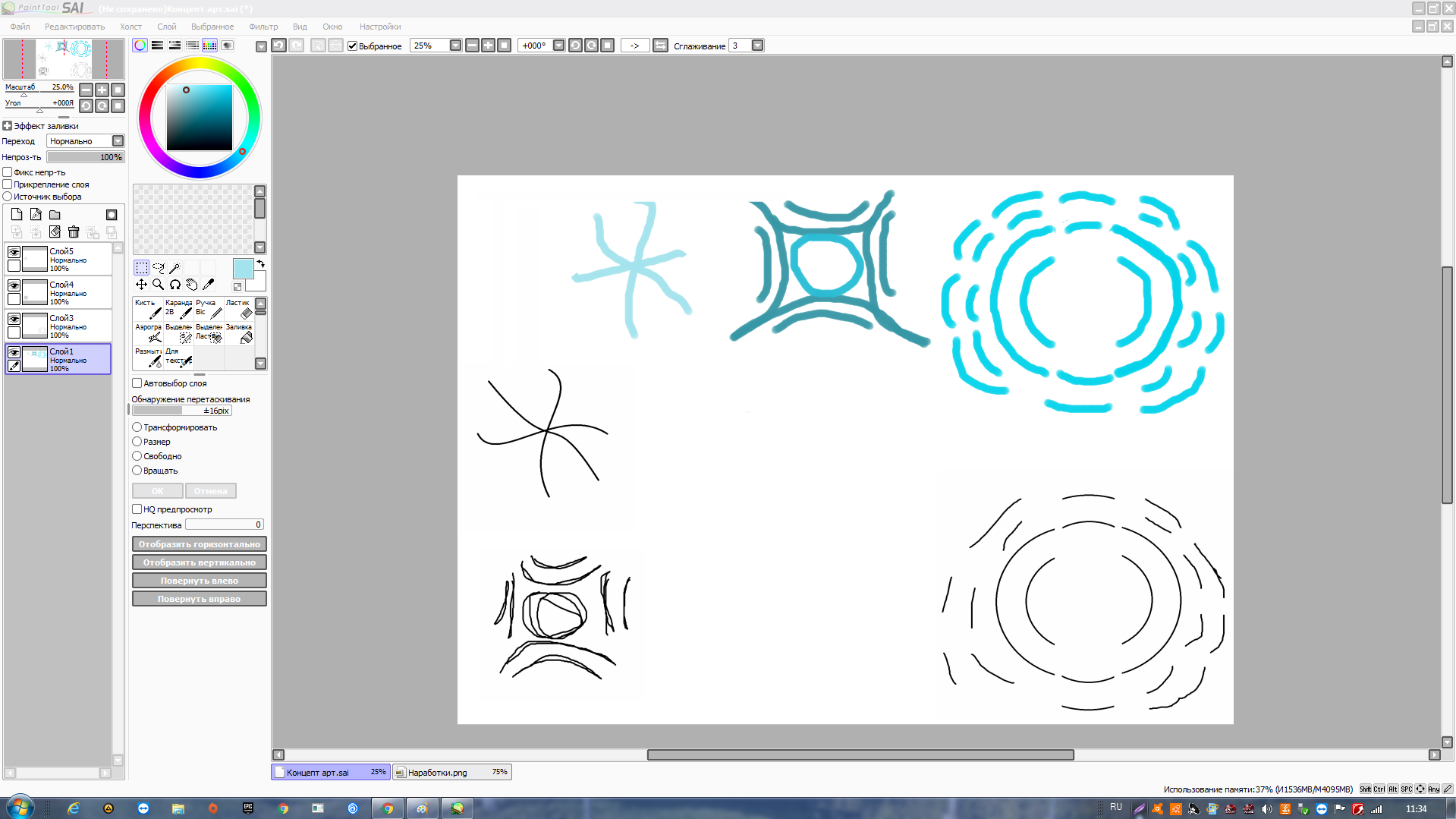Open the Холст menu

(x=131, y=27)
